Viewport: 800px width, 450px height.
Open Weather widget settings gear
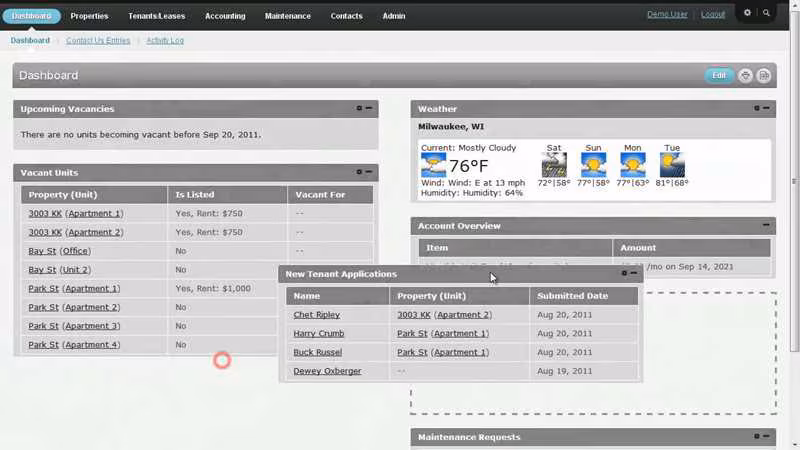pos(757,108)
